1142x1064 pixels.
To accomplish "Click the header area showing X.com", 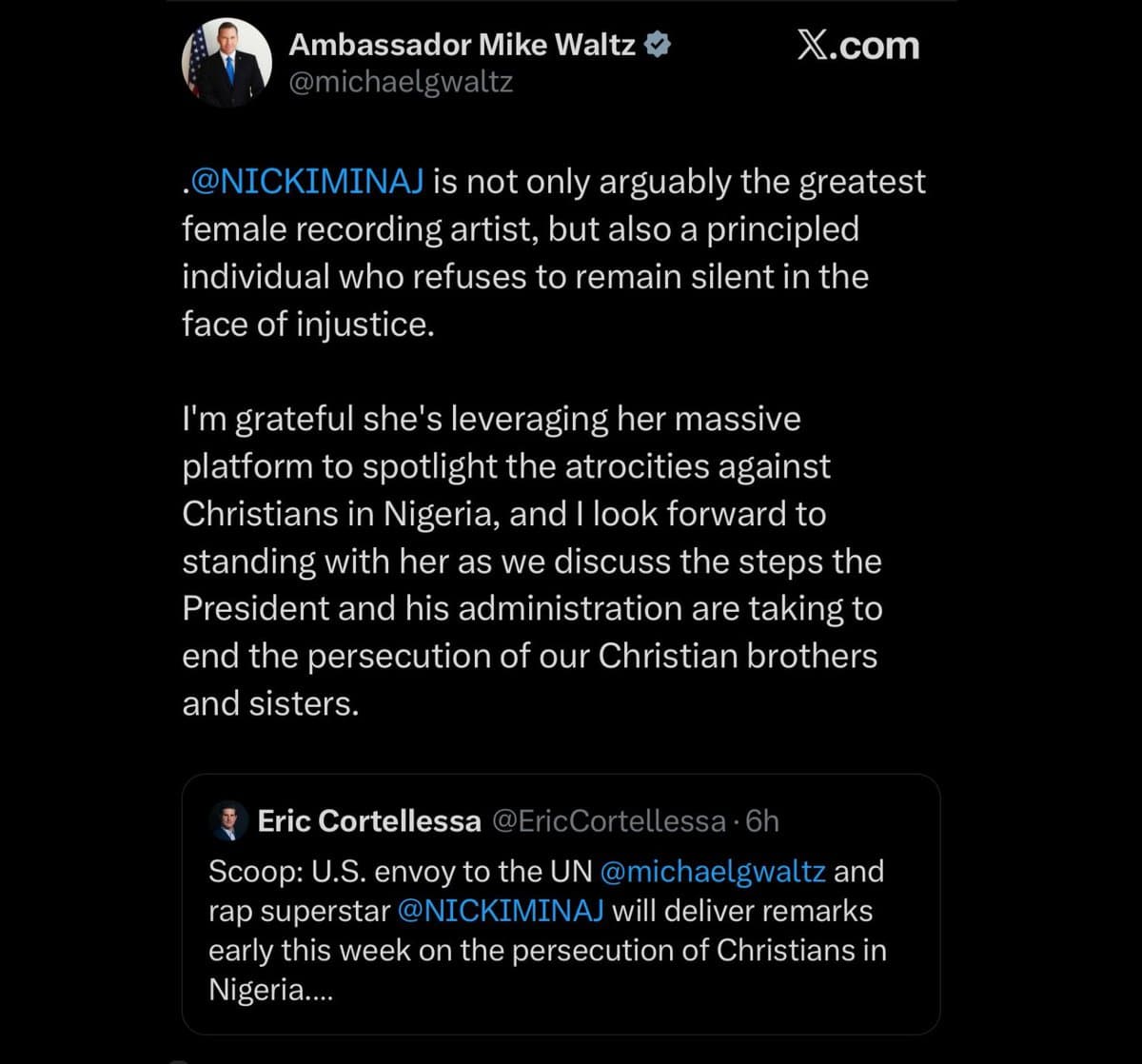I will tap(857, 44).
